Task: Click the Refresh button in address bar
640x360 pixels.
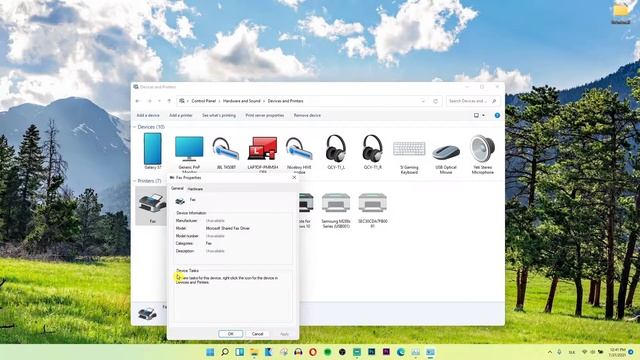Action: 436,101
